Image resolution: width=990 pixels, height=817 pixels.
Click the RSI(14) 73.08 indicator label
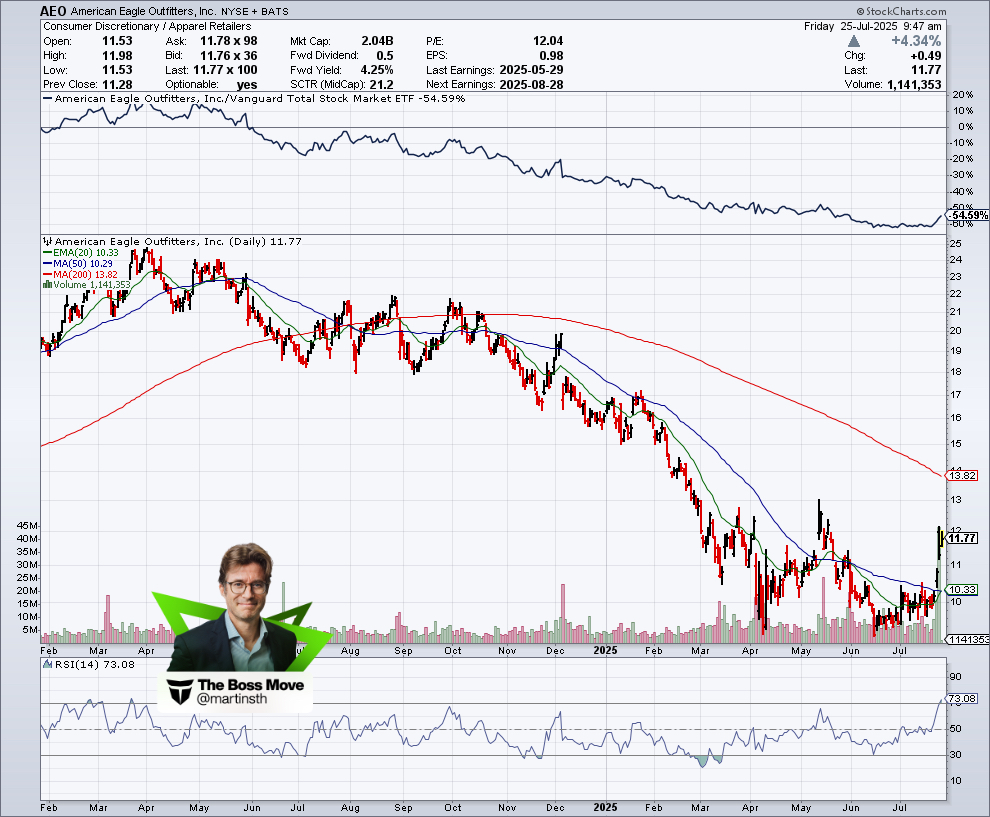click(88, 664)
